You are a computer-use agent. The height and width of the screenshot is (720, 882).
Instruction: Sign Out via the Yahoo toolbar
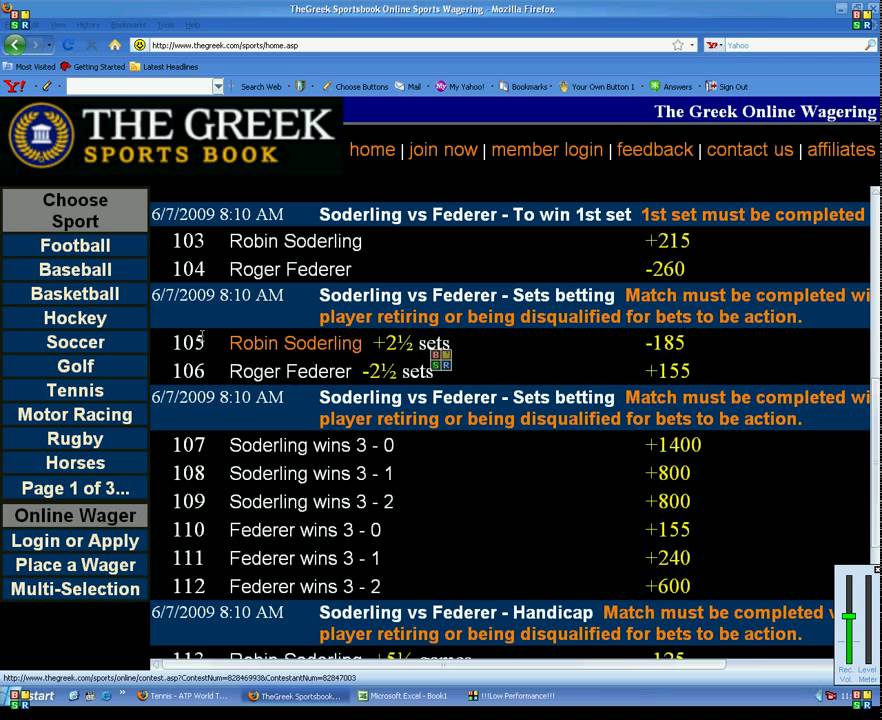tap(727, 87)
